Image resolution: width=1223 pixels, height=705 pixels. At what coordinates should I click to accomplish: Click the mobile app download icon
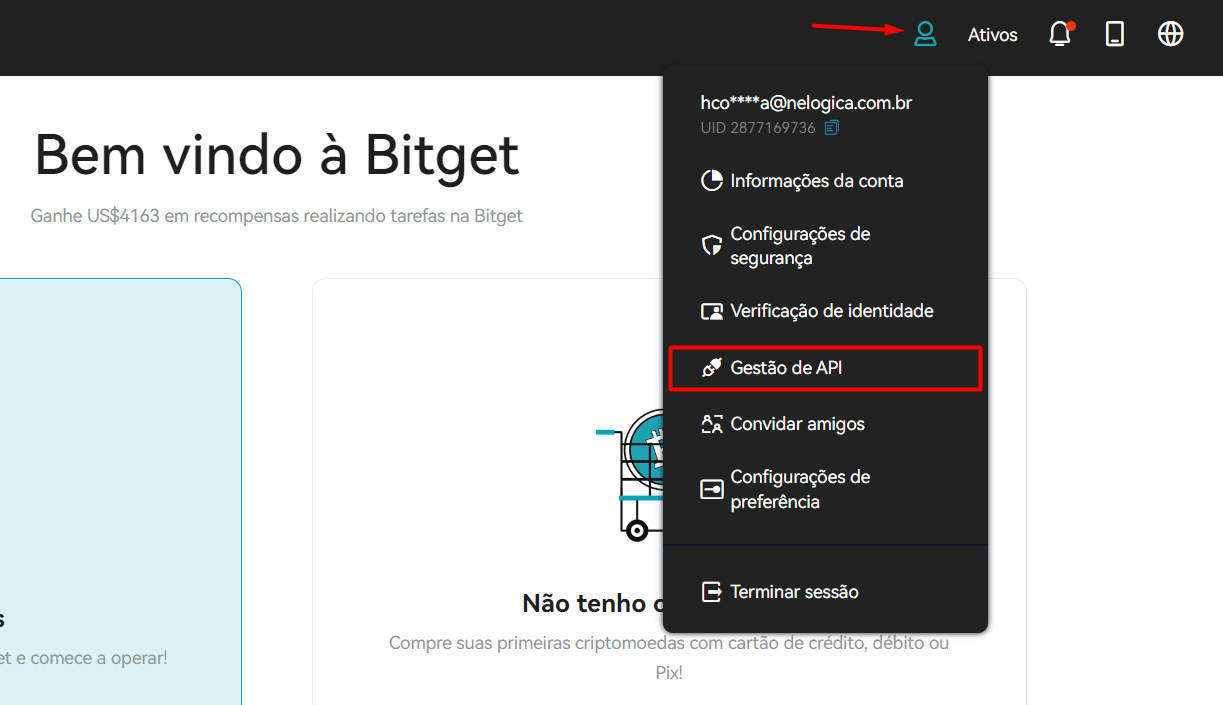pyautogui.click(x=1115, y=34)
